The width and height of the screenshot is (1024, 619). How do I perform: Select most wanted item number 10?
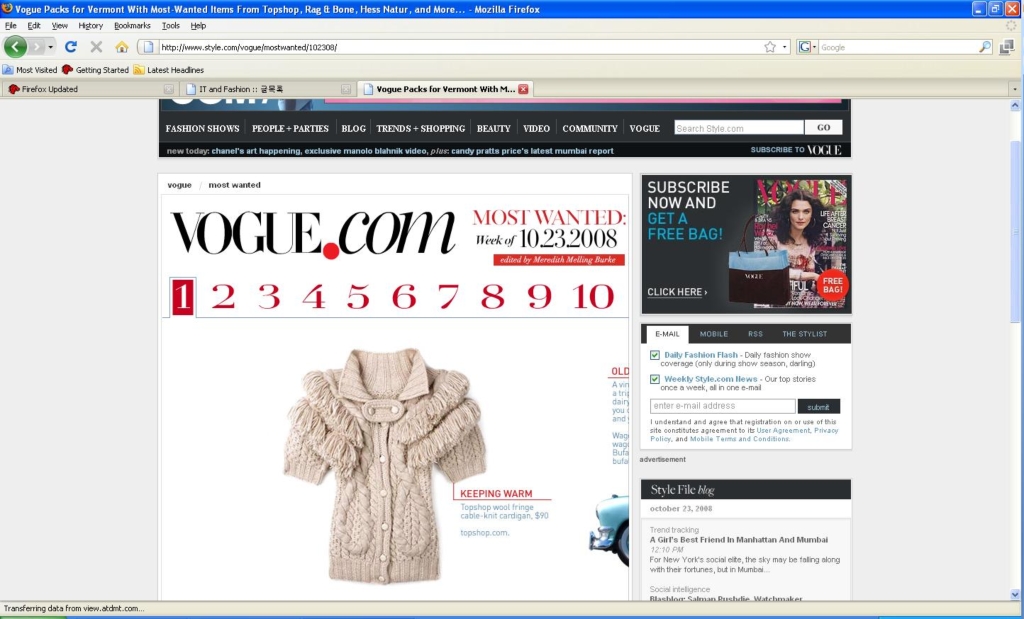(x=593, y=296)
